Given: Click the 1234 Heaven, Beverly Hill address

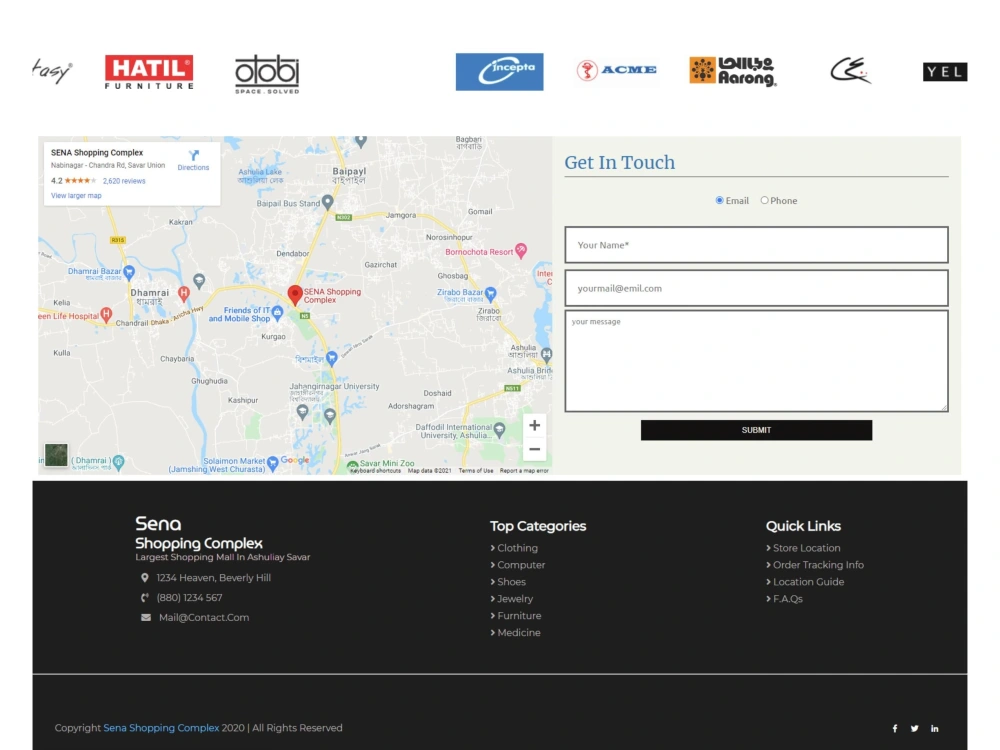Looking at the screenshot, I should (x=214, y=578).
